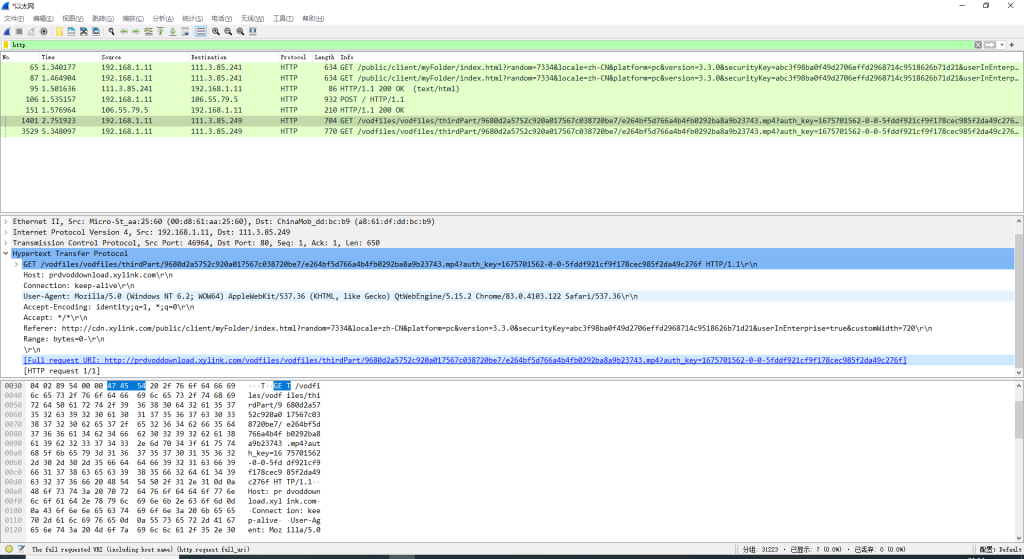Open the 统计(S) menu
The image size is (1024, 559).
tap(192, 18)
